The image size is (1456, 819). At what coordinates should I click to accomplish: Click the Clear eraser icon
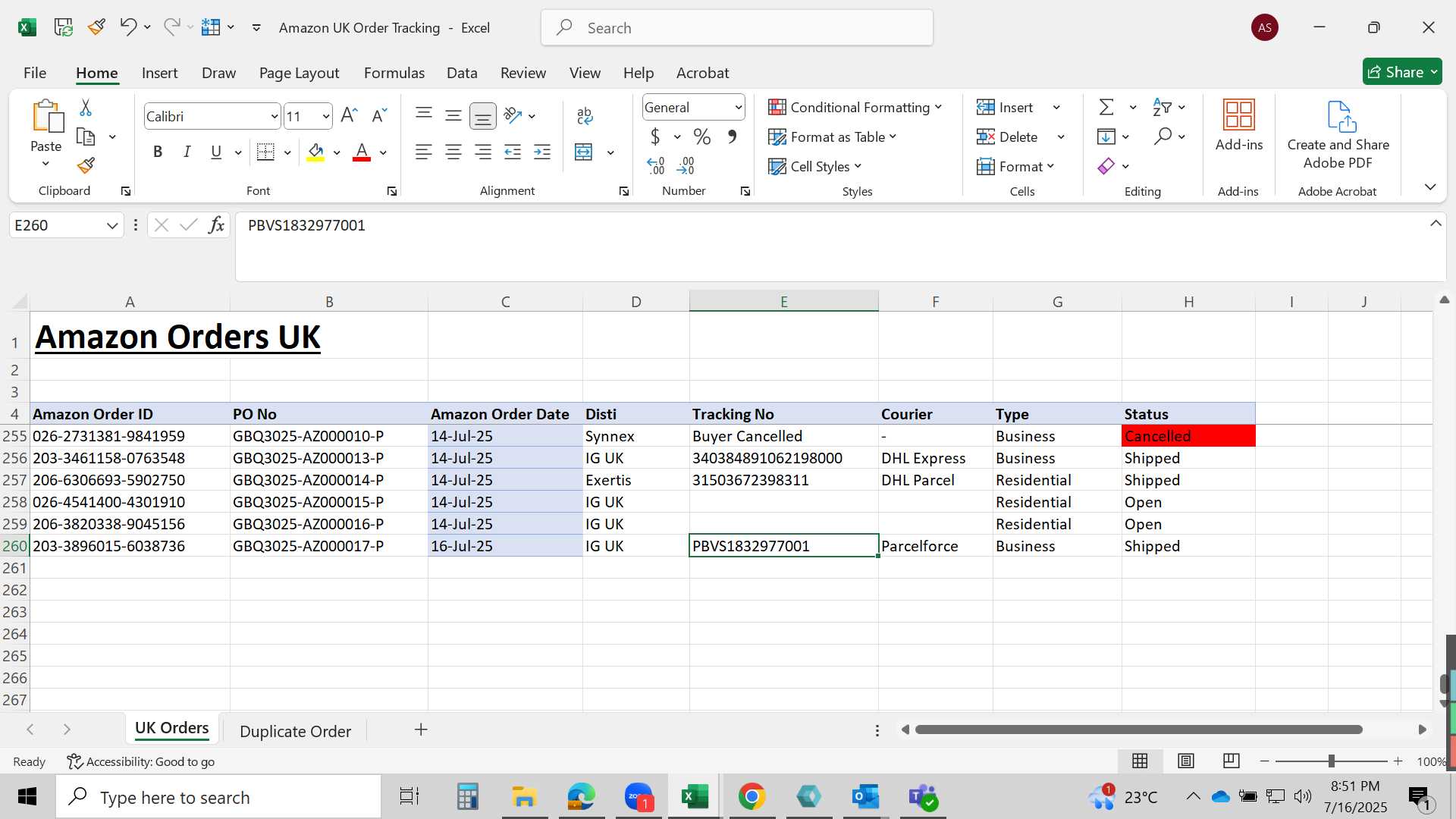point(1106,166)
